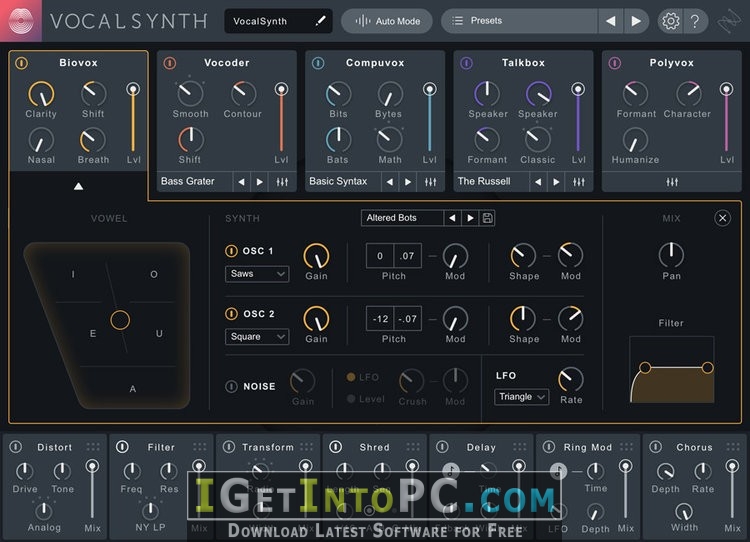Open the LFO Triangle shape dropdown
This screenshot has height=542, width=750.
point(521,397)
